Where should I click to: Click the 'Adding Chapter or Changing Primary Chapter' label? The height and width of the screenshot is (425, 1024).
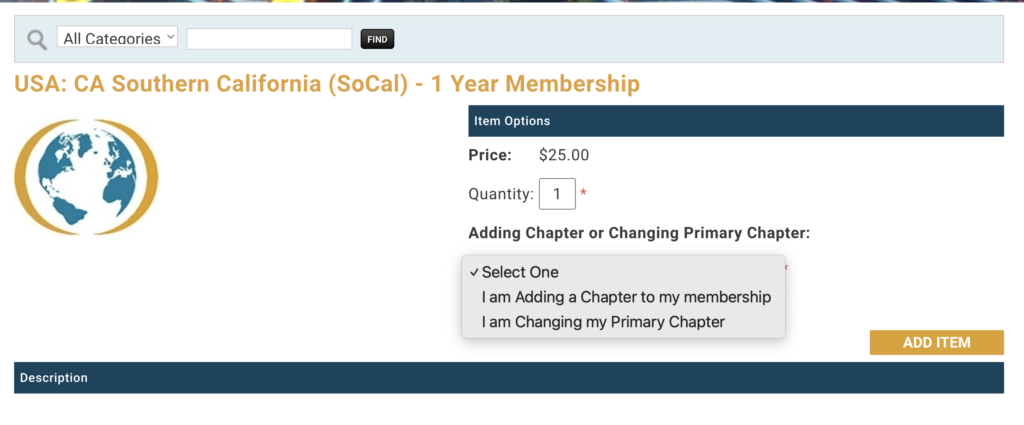coord(639,233)
